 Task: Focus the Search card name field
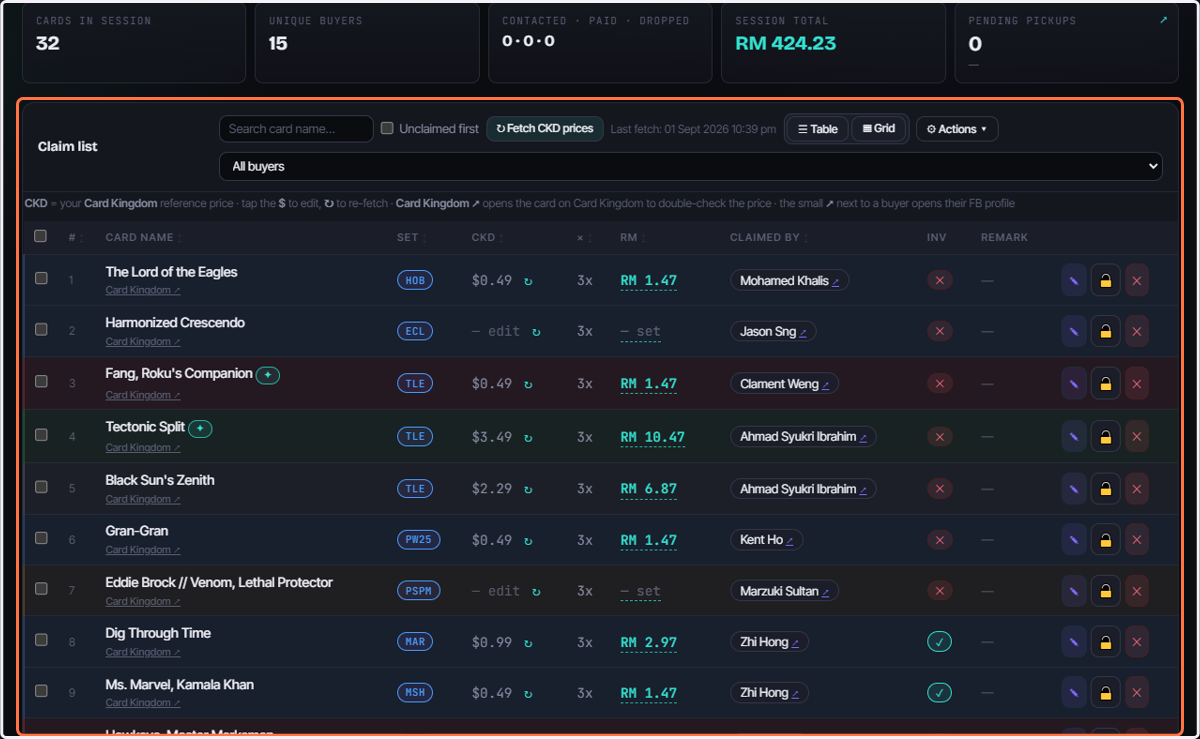pyautogui.click(x=296, y=129)
